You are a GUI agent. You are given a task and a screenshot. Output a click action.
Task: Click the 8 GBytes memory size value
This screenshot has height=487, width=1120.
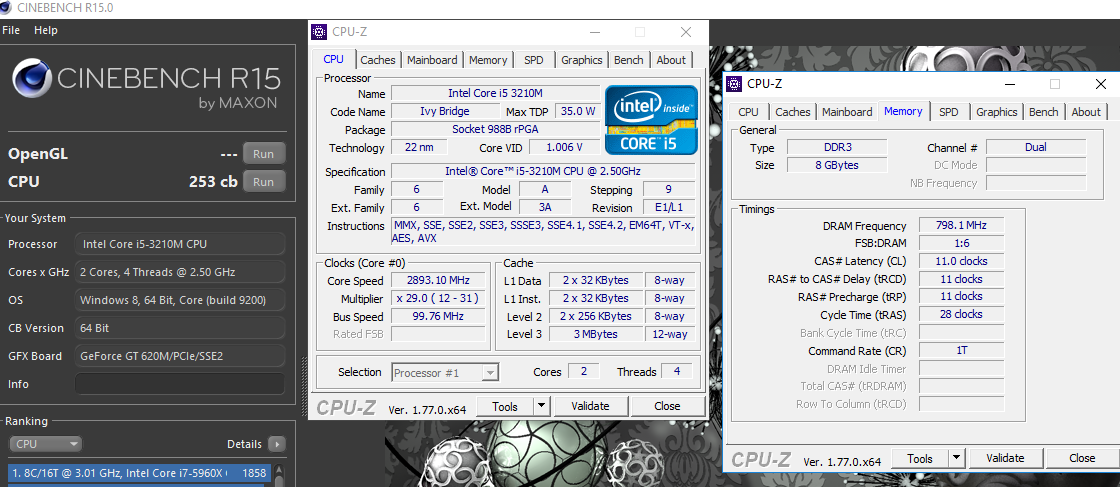click(837, 165)
